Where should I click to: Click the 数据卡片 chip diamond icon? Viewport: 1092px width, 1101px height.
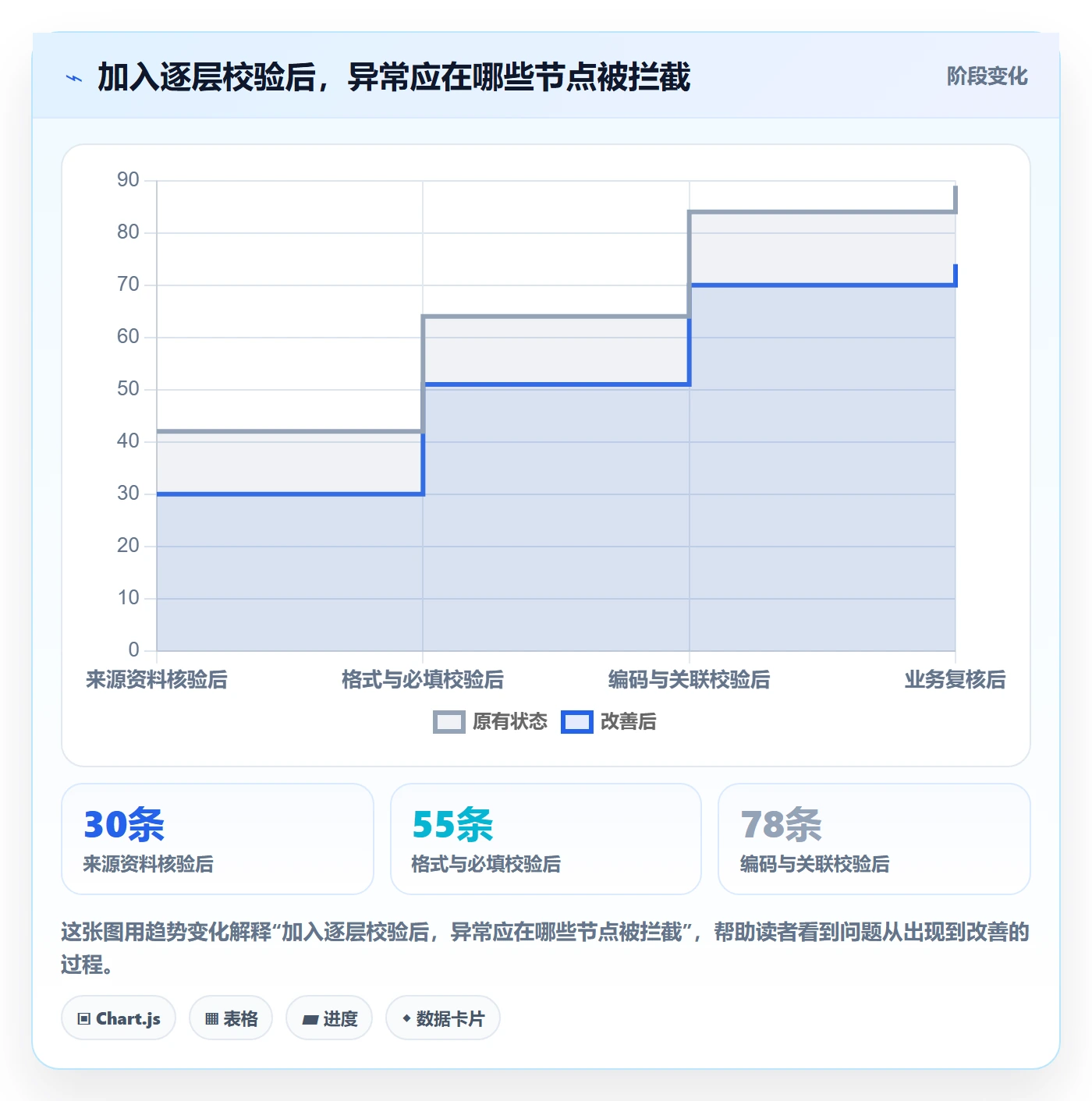coord(406,1018)
